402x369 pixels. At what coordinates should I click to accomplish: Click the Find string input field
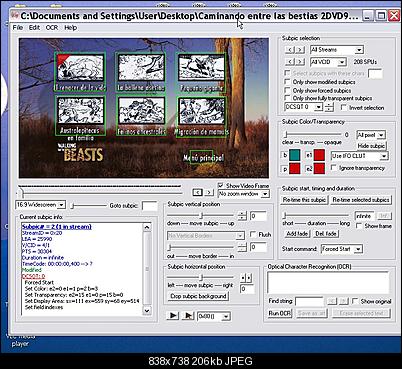pyautogui.click(x=309, y=301)
